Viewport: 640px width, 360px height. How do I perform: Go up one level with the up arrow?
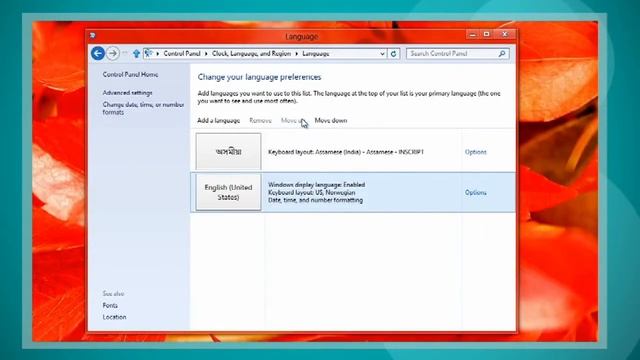[x=136, y=53]
